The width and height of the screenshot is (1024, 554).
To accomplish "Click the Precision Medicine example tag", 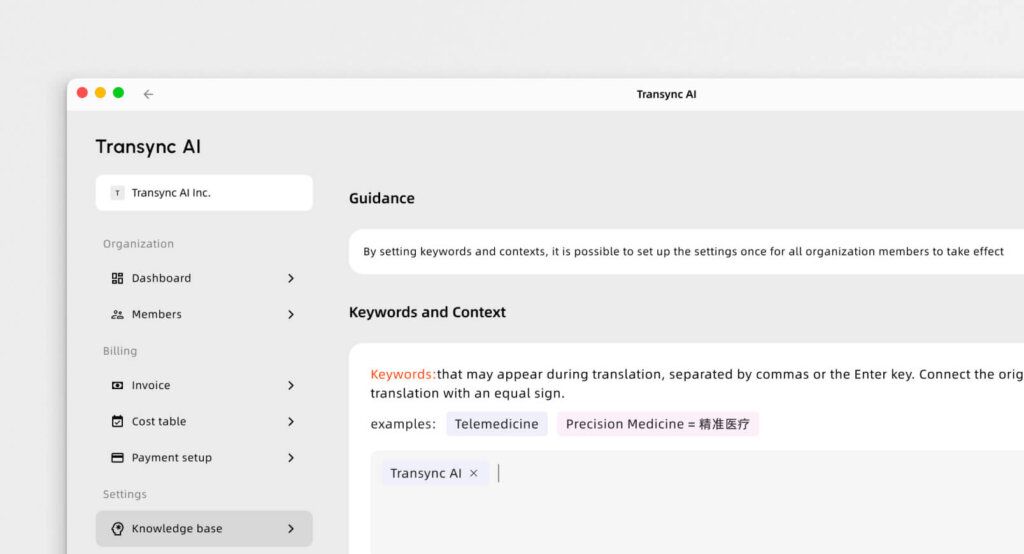I will coord(657,424).
